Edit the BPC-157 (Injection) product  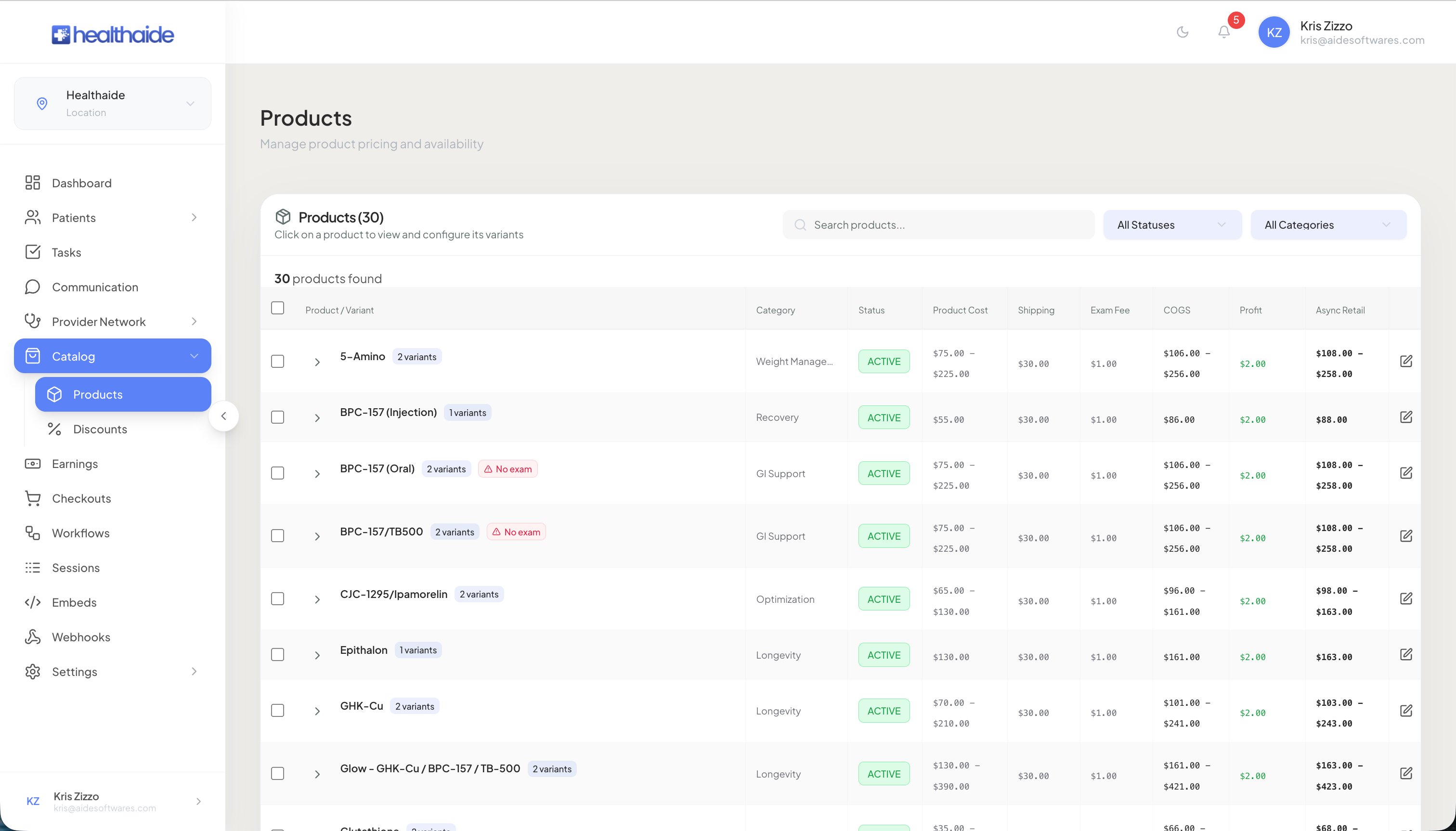coord(1406,416)
